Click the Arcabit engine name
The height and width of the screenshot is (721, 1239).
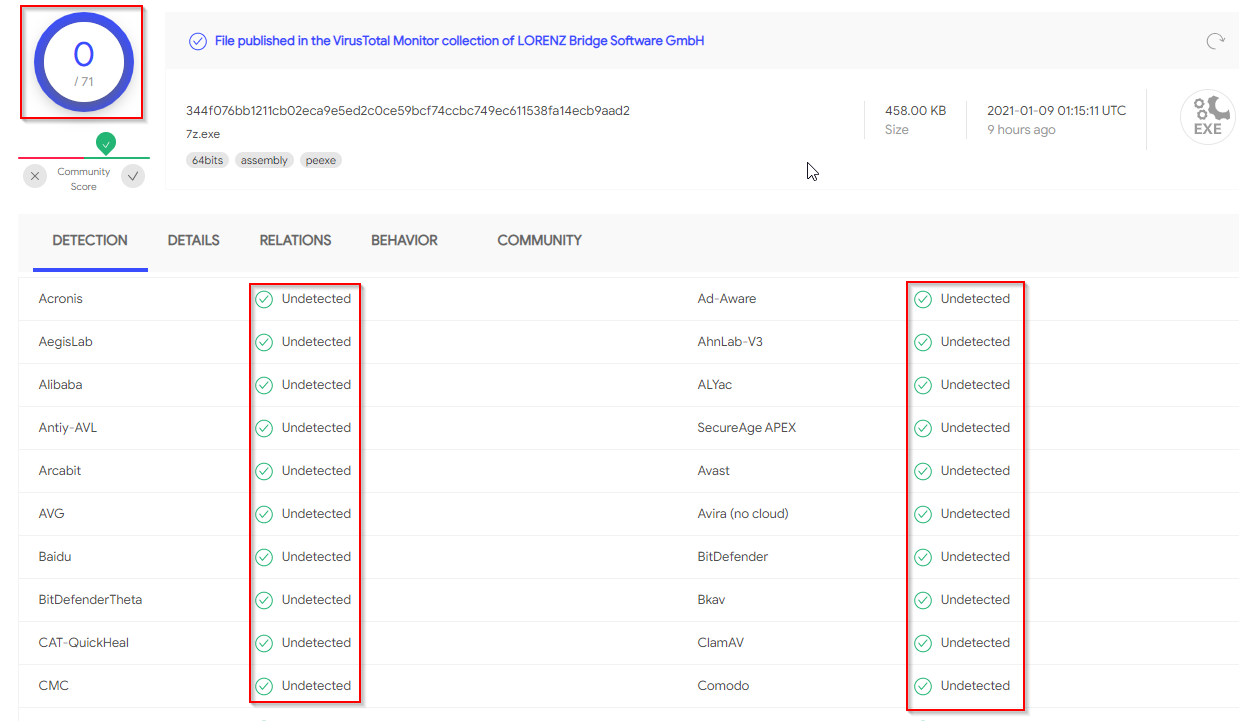pos(60,471)
